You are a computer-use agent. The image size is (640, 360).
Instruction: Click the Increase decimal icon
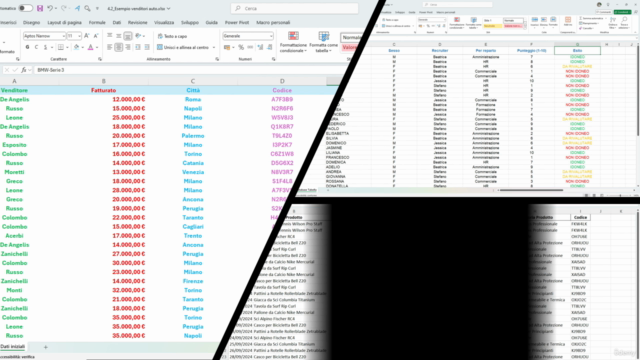point(260,47)
